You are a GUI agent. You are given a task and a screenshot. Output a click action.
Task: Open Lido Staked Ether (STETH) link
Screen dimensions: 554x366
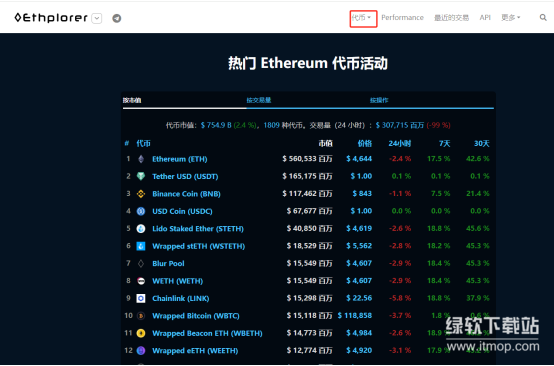[x=198, y=229]
